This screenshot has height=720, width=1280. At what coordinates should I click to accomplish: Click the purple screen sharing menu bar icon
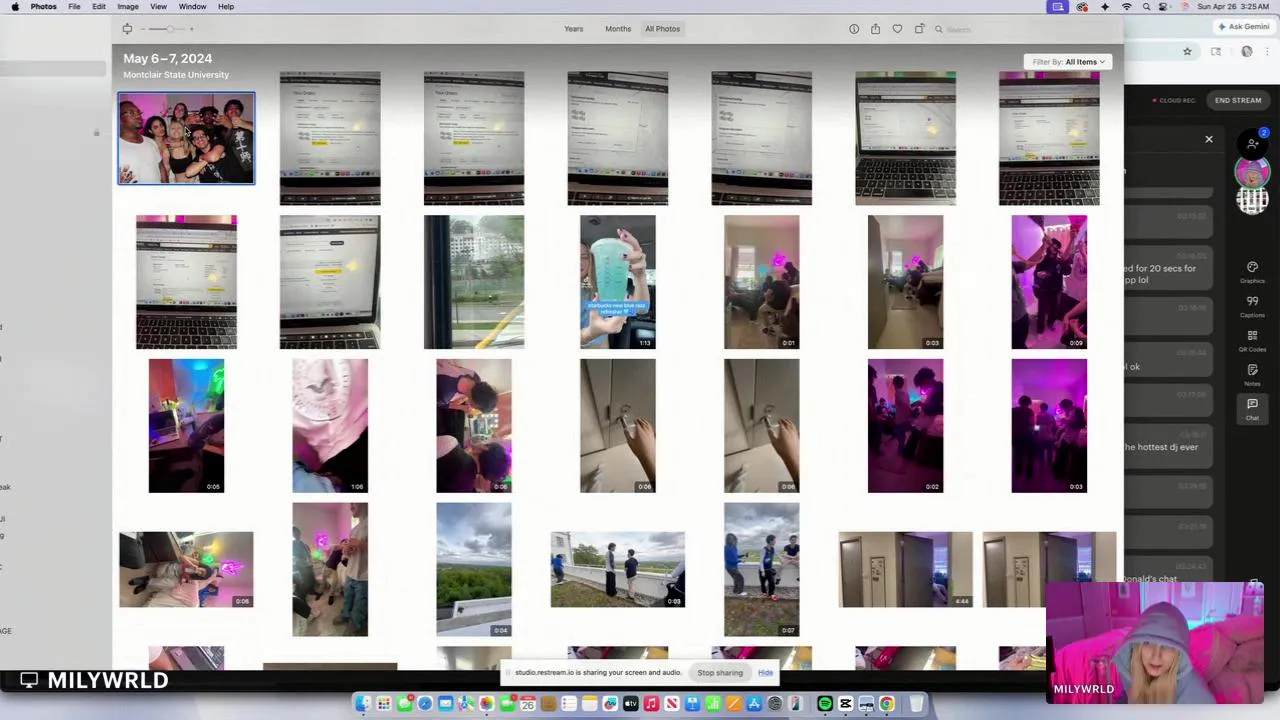(1058, 7)
